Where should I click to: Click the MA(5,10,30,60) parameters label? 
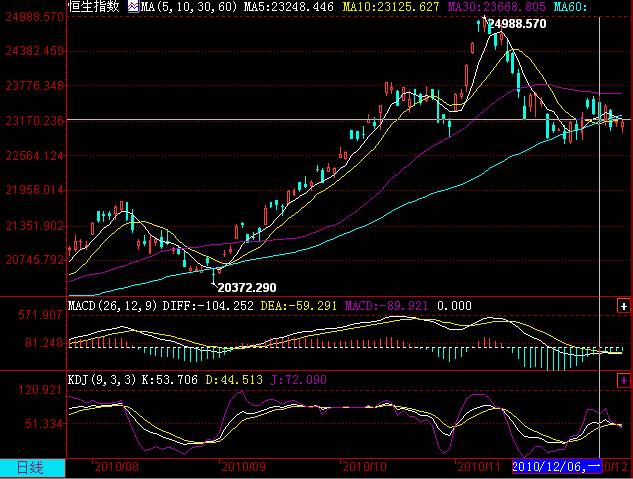point(189,7)
